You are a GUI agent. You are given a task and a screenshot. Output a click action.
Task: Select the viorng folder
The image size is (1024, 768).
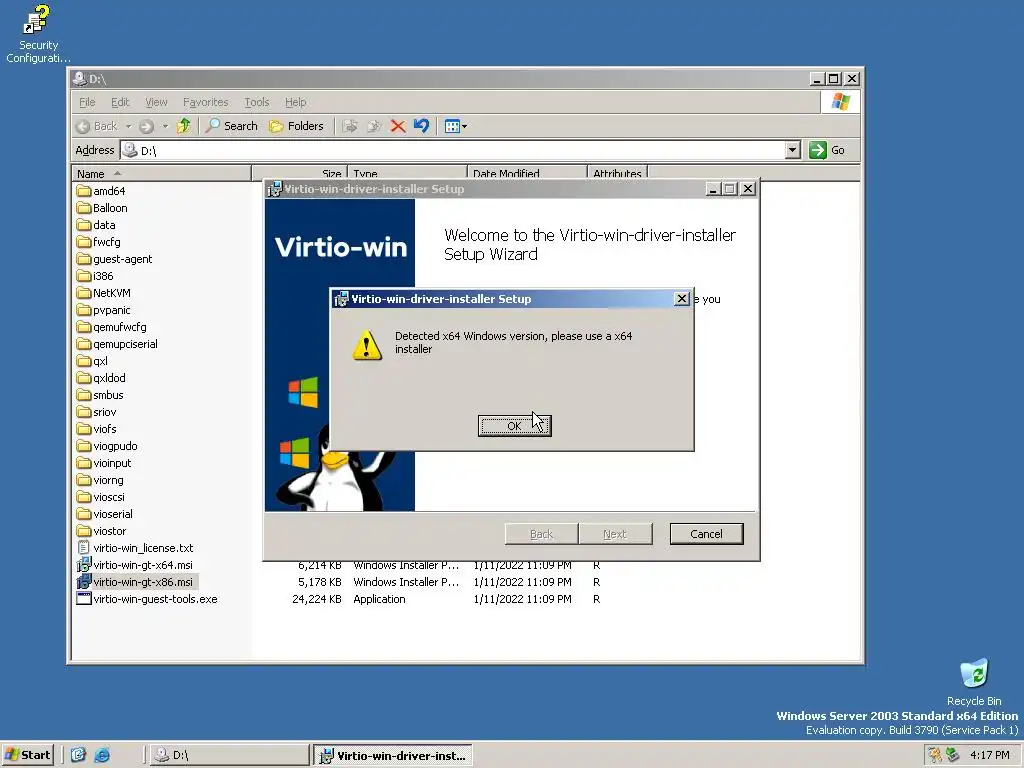pos(100,479)
